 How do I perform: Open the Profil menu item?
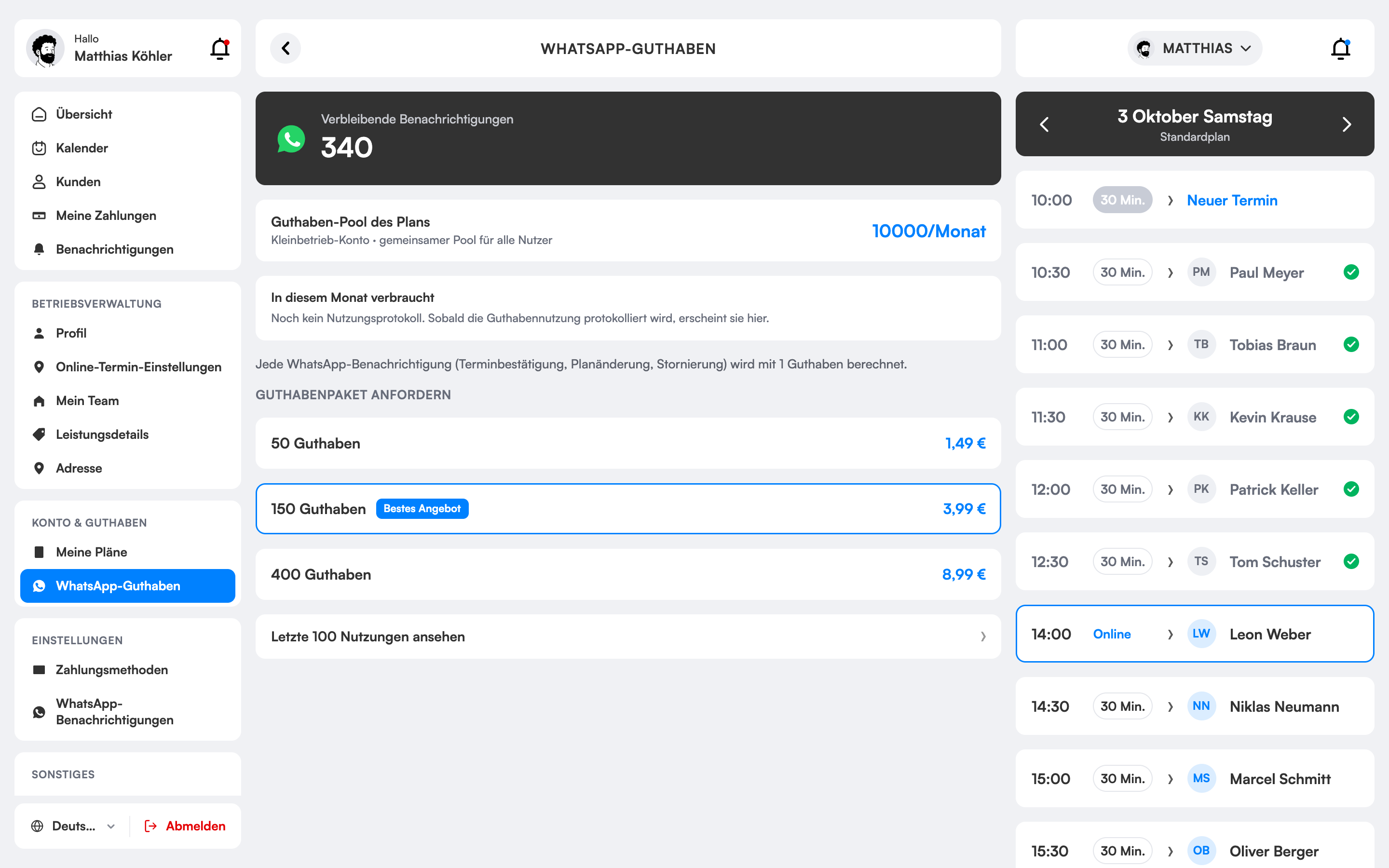pos(127,333)
